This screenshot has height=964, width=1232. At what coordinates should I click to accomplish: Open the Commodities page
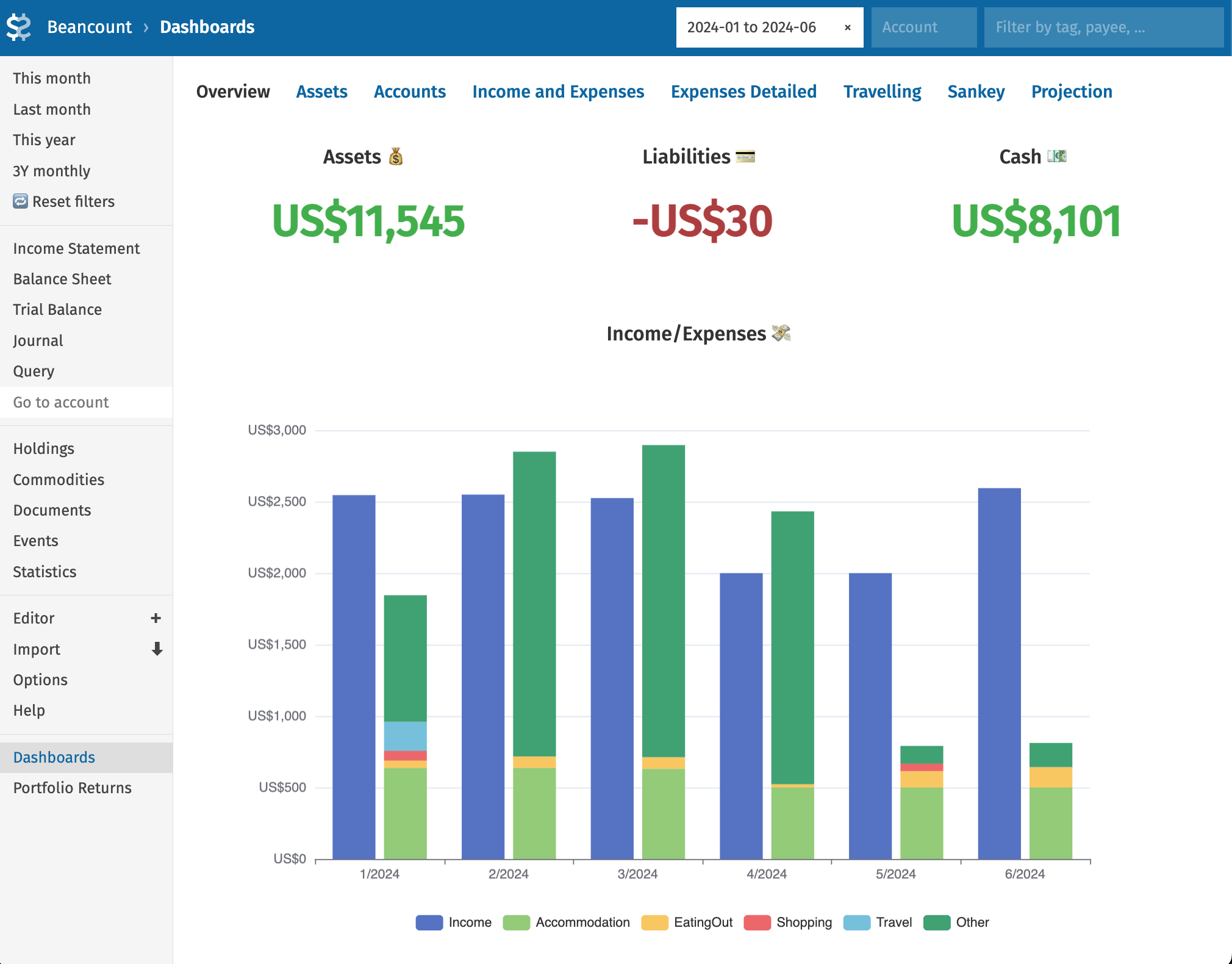point(86,480)
